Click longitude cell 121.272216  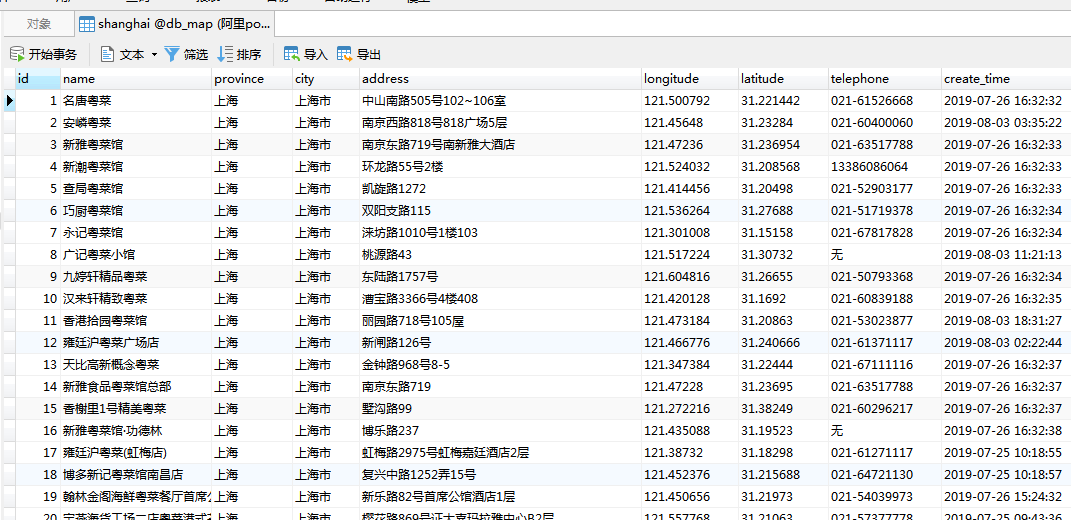(690, 409)
